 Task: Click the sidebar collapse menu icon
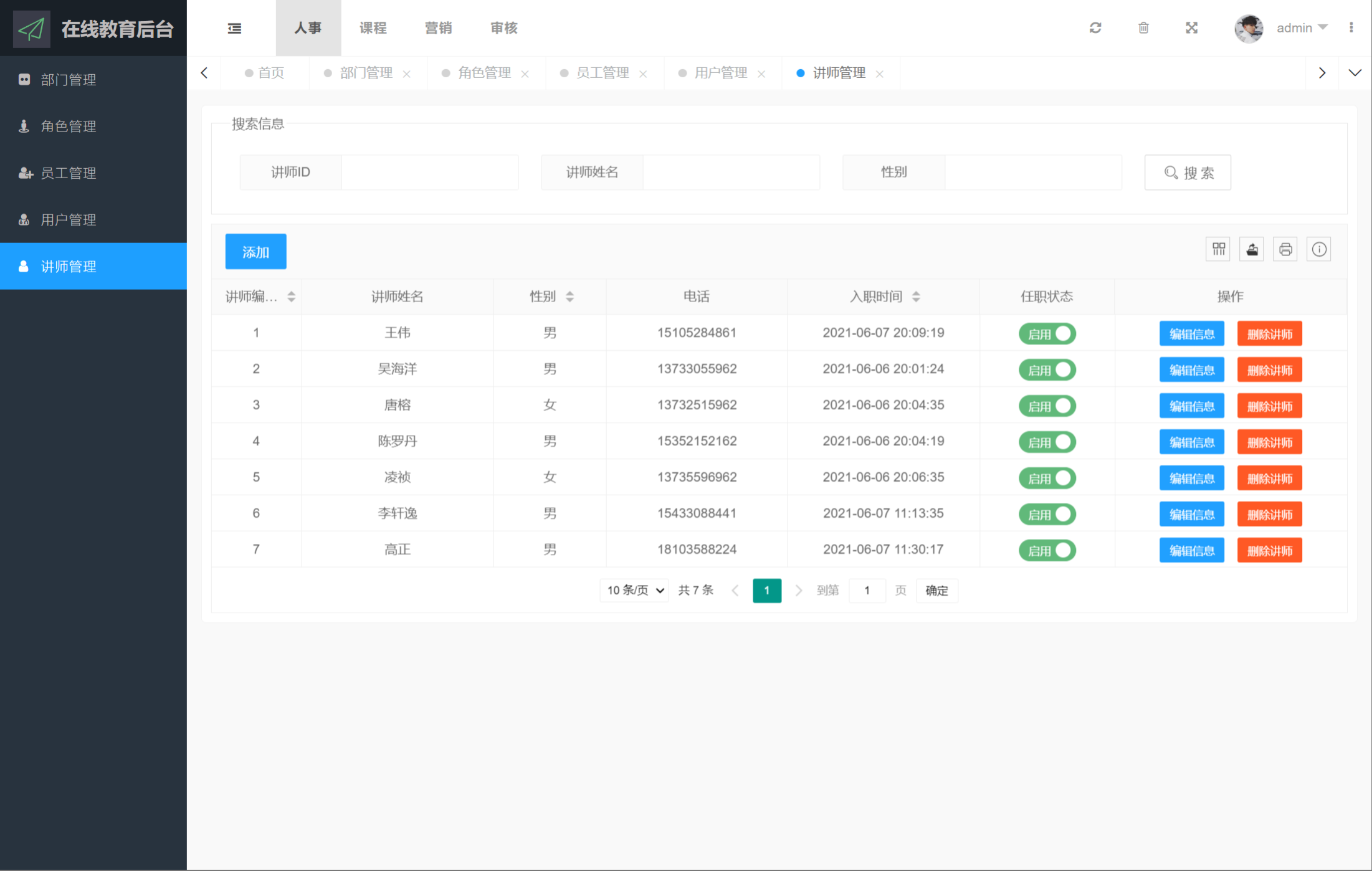pos(234,28)
